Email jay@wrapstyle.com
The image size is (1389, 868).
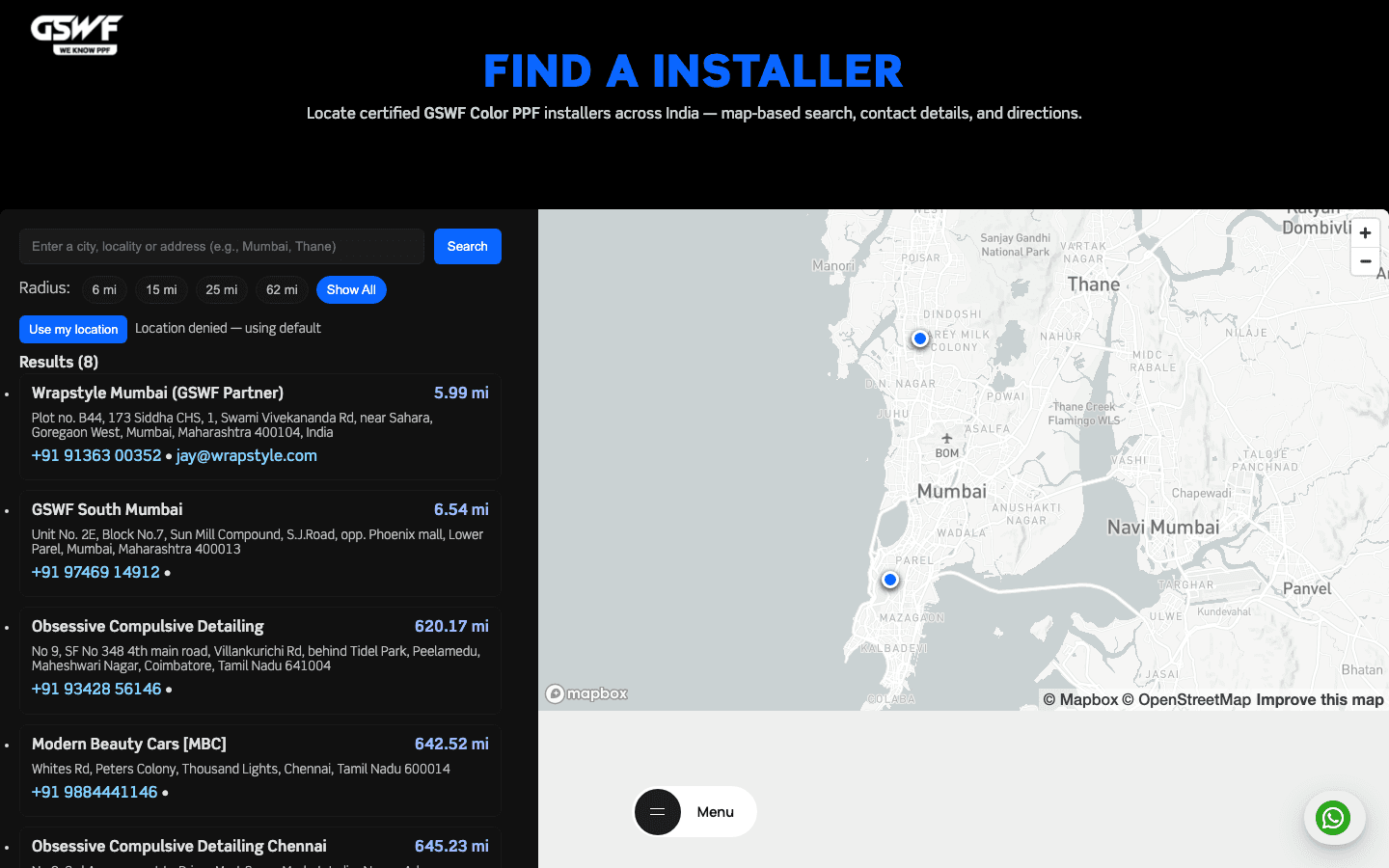click(247, 455)
